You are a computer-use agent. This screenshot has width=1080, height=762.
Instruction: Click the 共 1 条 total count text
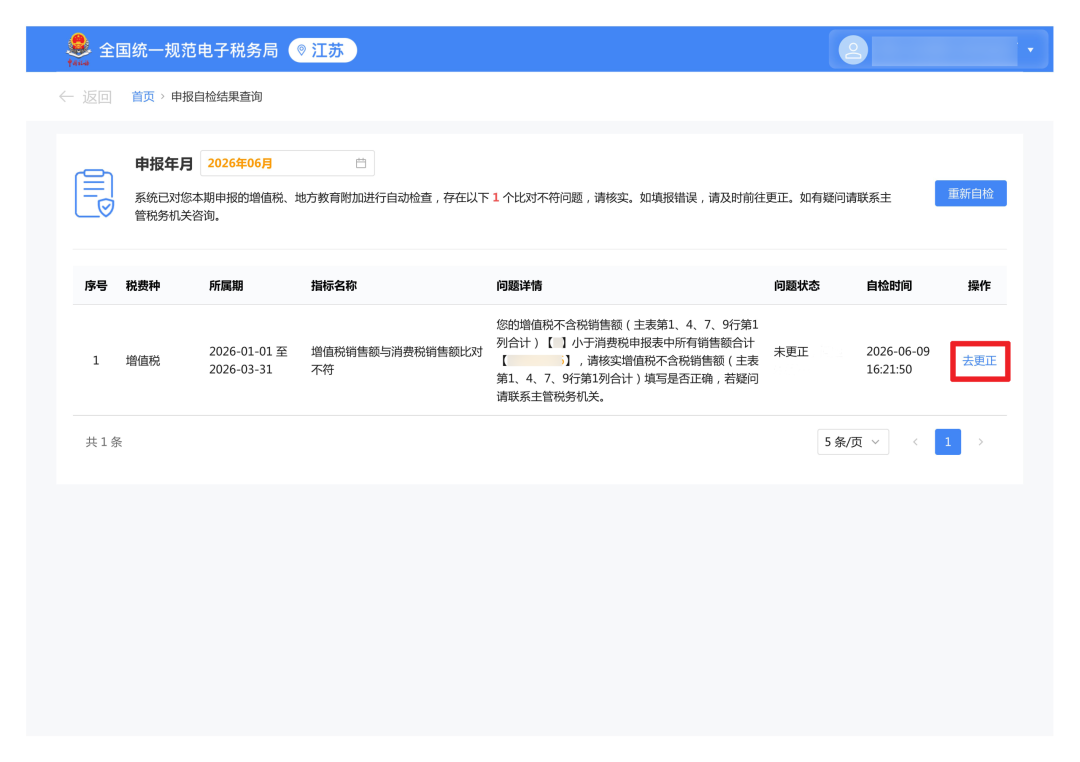(104, 442)
